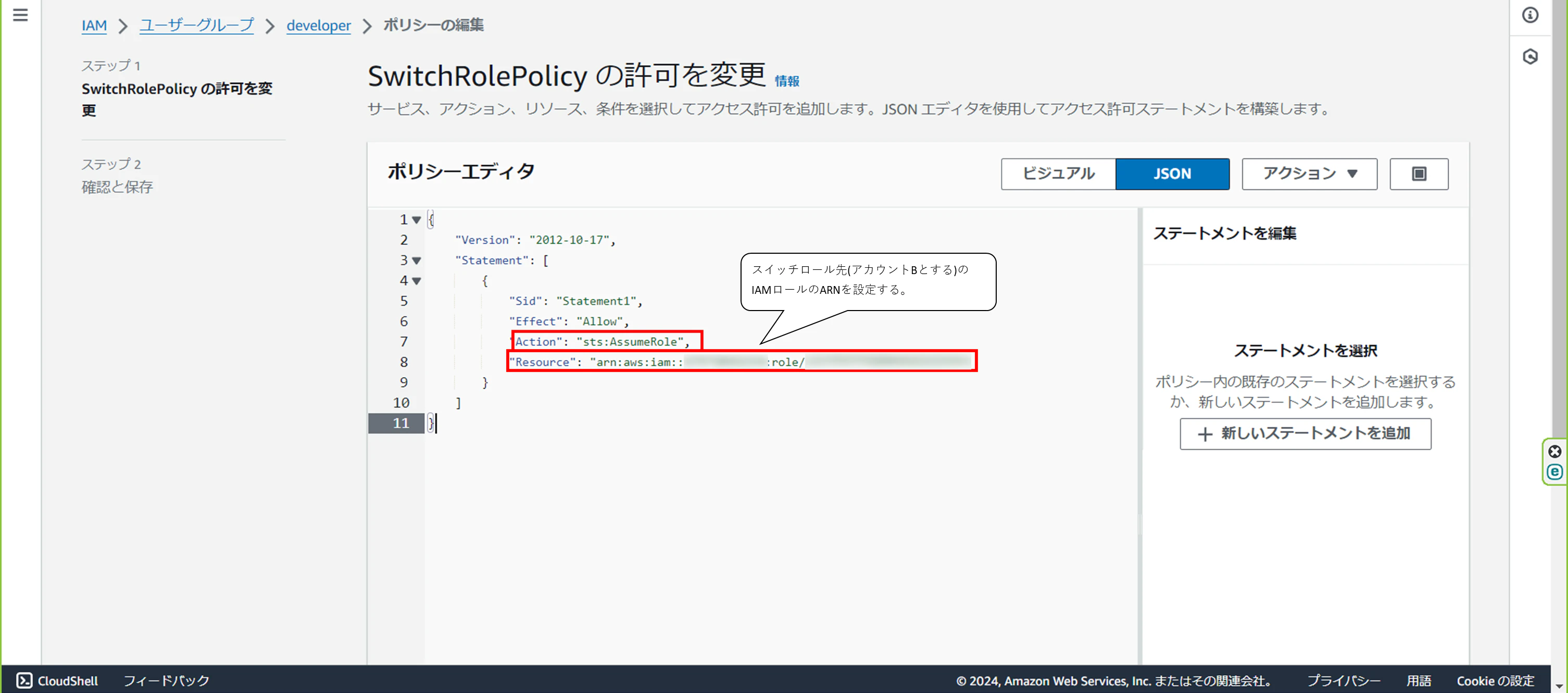This screenshot has width=1568, height=693.
Task: Toggle the fullscreen editor square icon
Action: [x=1418, y=174]
